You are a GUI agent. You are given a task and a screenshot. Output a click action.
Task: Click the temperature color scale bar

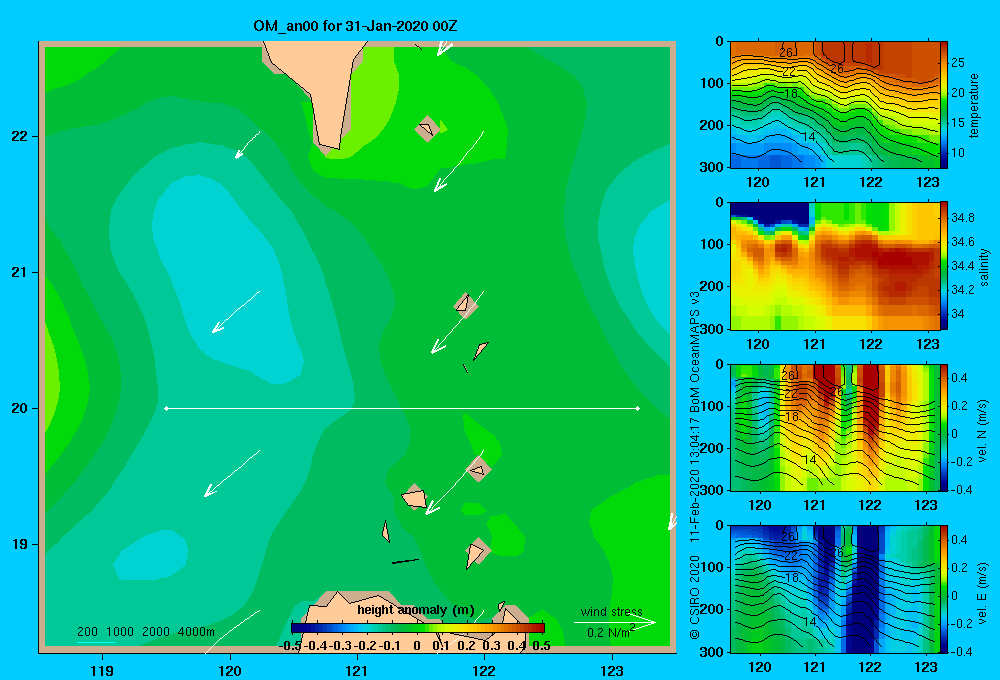944,105
